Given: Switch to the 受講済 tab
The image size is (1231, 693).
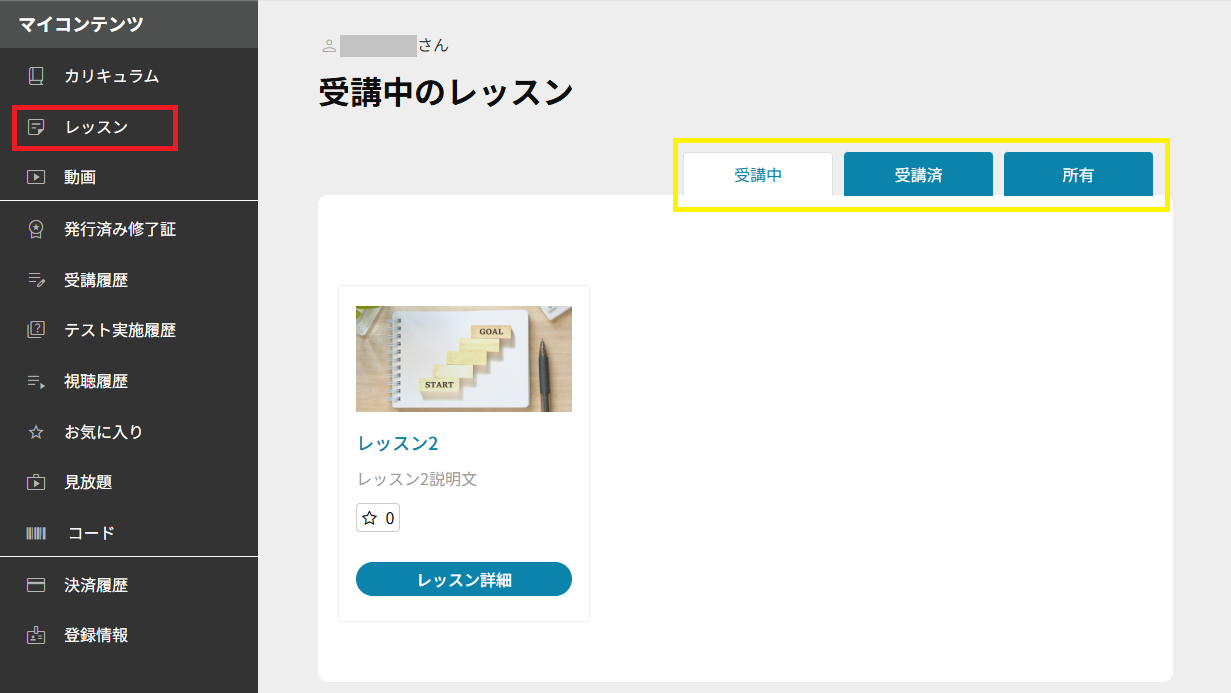Looking at the screenshot, I should [x=918, y=175].
